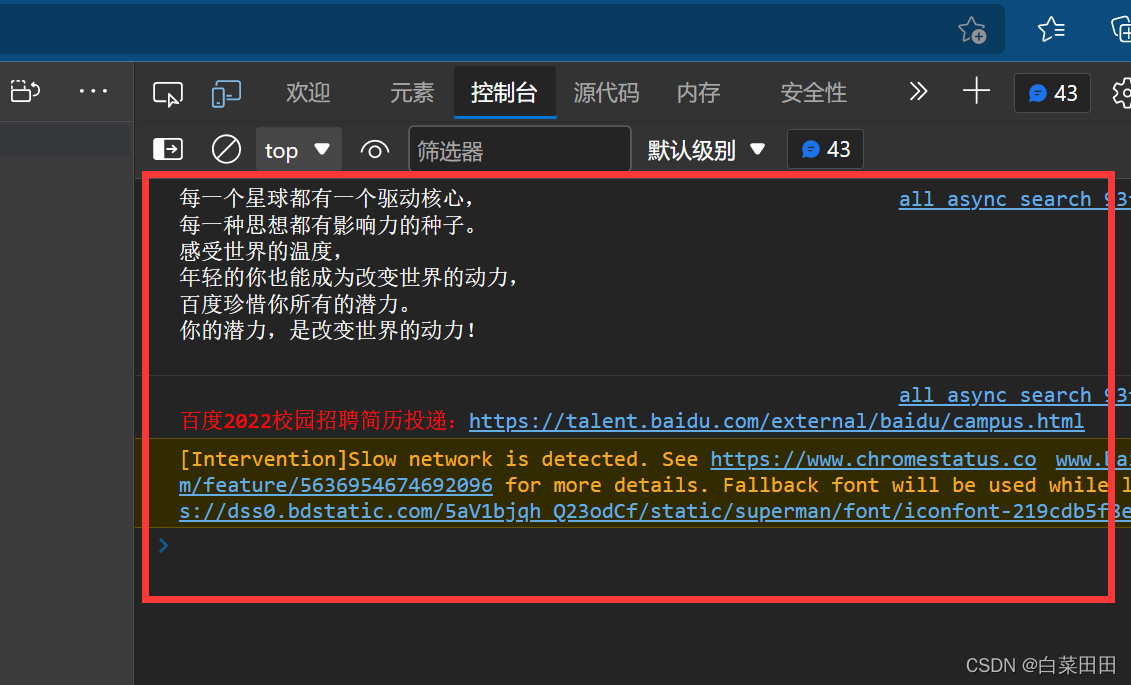Open the customize DevTools menu (three dots)
1131x685 pixels.
click(93, 91)
